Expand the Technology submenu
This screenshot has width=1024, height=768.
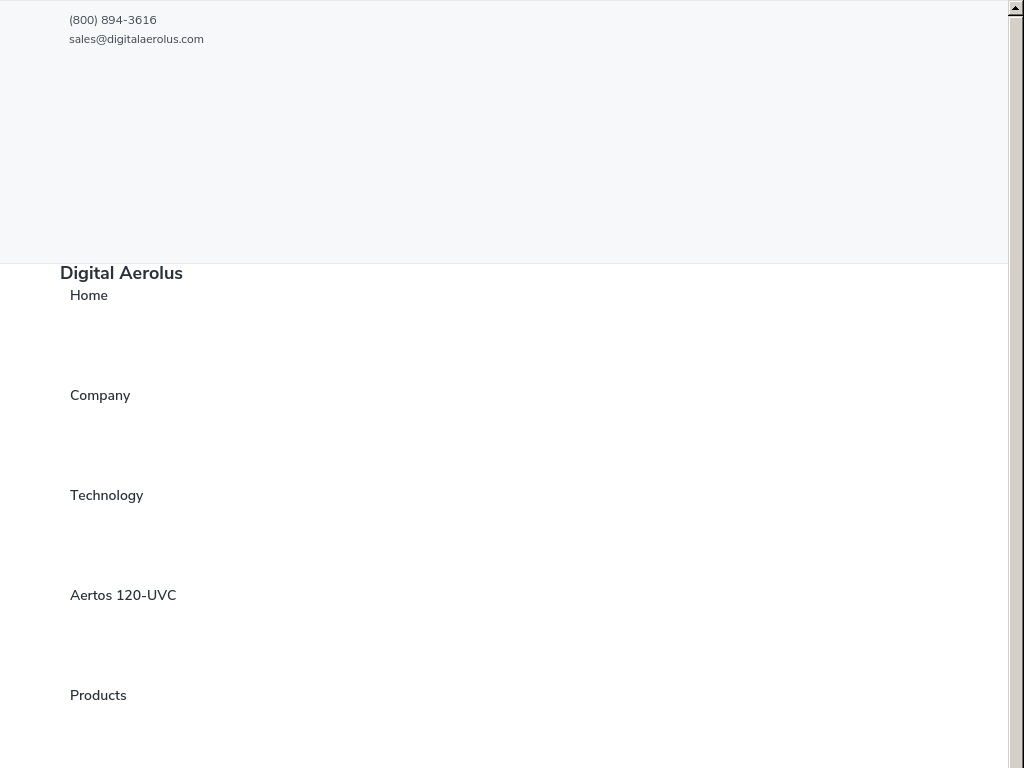click(106, 496)
